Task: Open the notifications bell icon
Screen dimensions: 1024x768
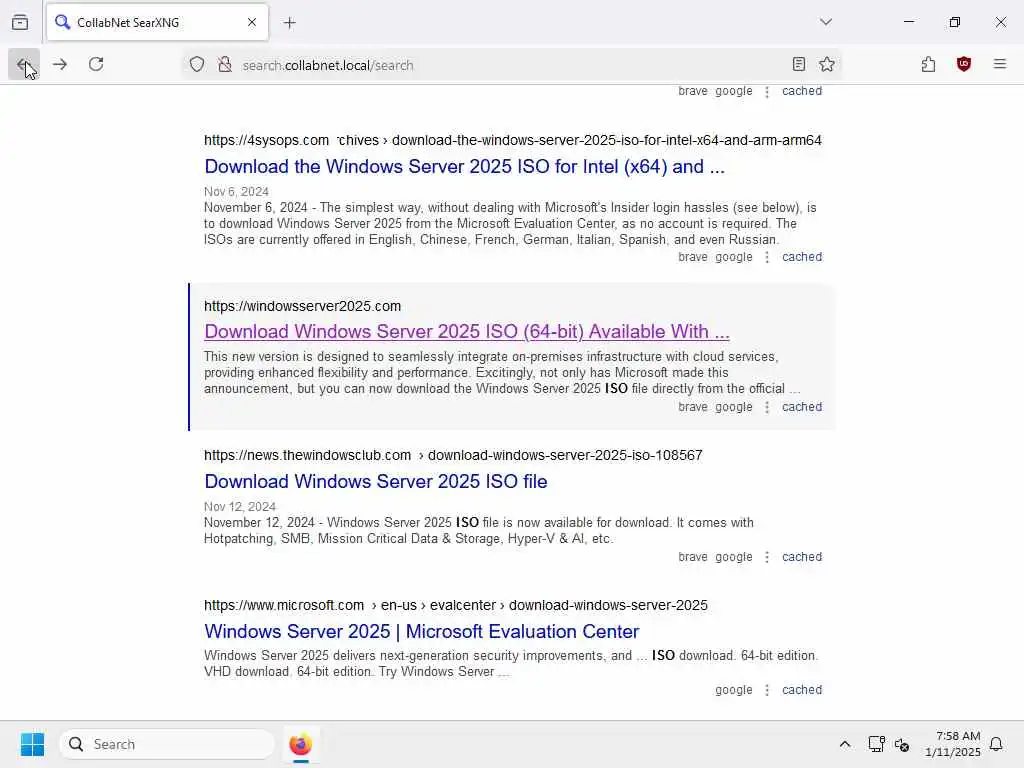Action: tap(996, 744)
